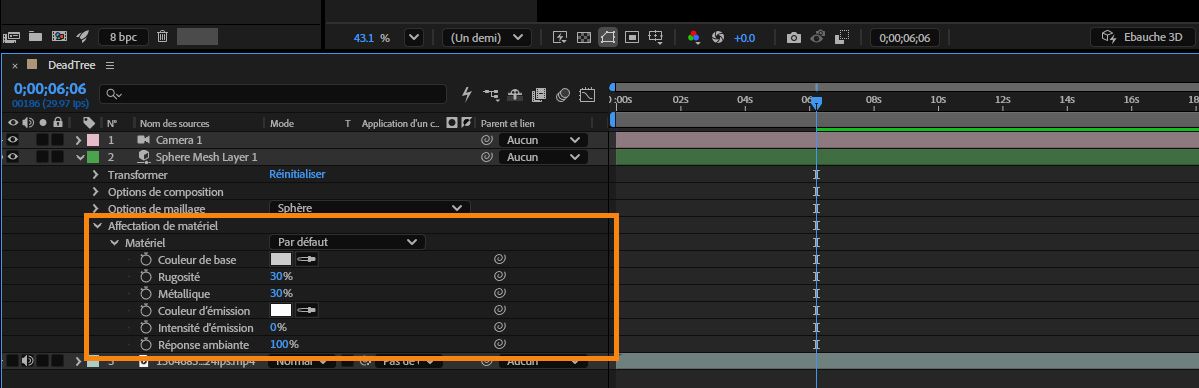This screenshot has width=1199, height=388.
Task: Delete selected project item with trash icon
Action: click(162, 36)
